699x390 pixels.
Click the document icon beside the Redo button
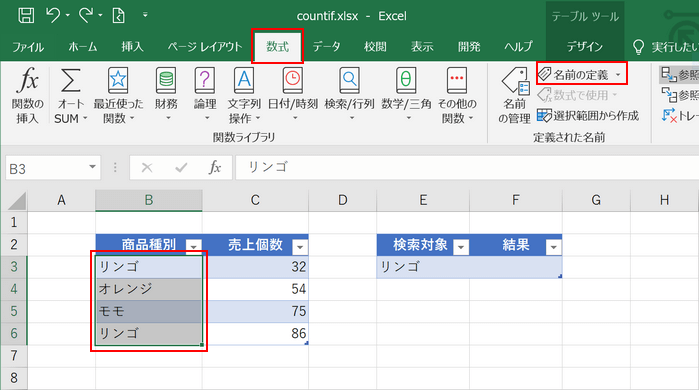(x=119, y=16)
